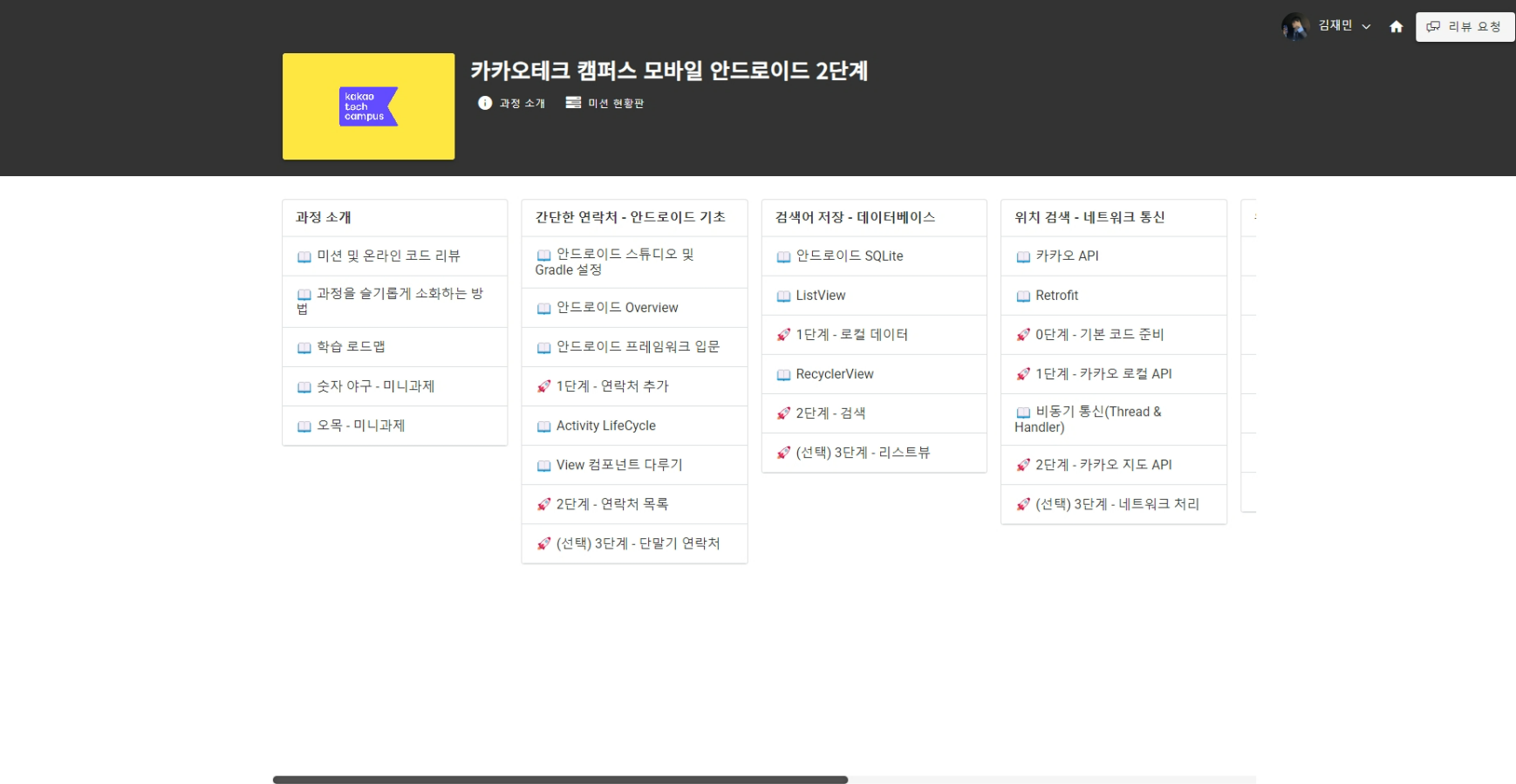Open View 컴포넌트 다루기 lesson
This screenshot has width=1516, height=784.
(634, 465)
